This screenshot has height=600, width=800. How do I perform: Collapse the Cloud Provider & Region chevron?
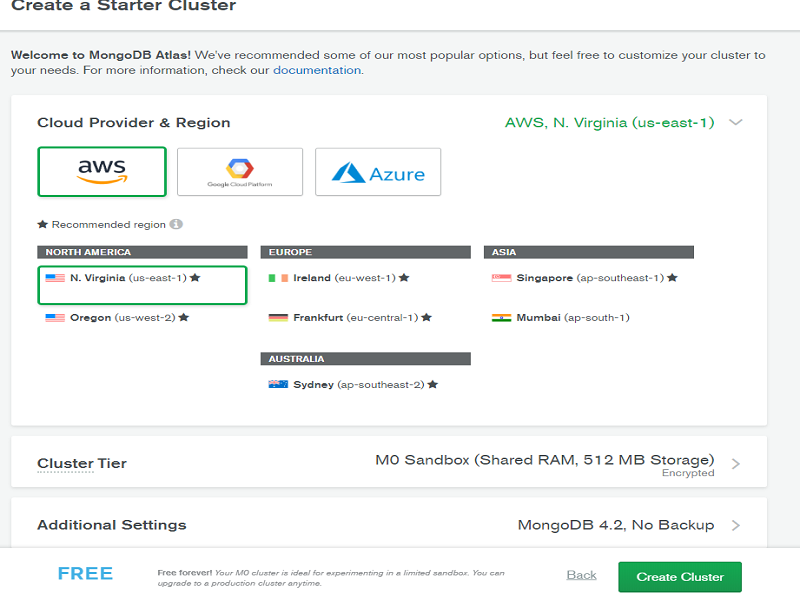(735, 122)
